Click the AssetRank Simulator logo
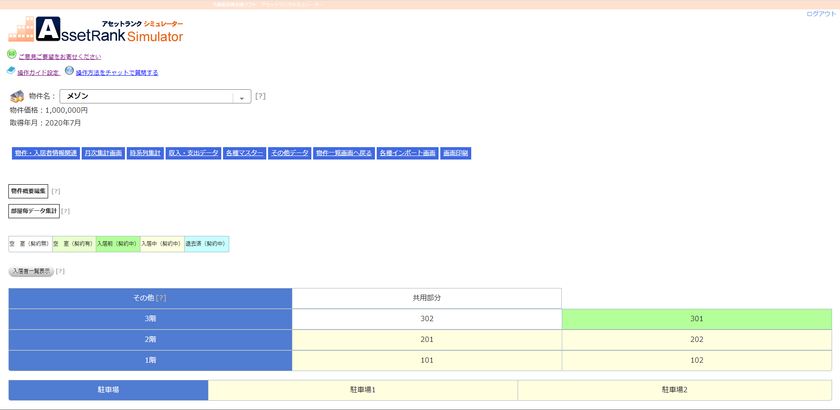The height and width of the screenshot is (410, 840). (96, 29)
